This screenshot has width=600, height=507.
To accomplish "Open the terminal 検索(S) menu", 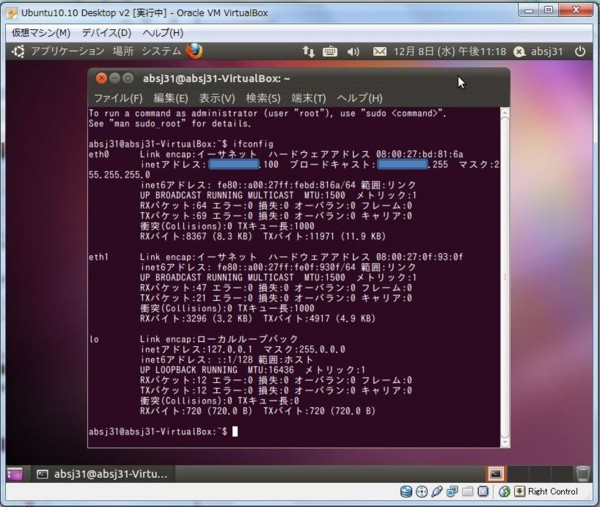I will [x=263, y=98].
